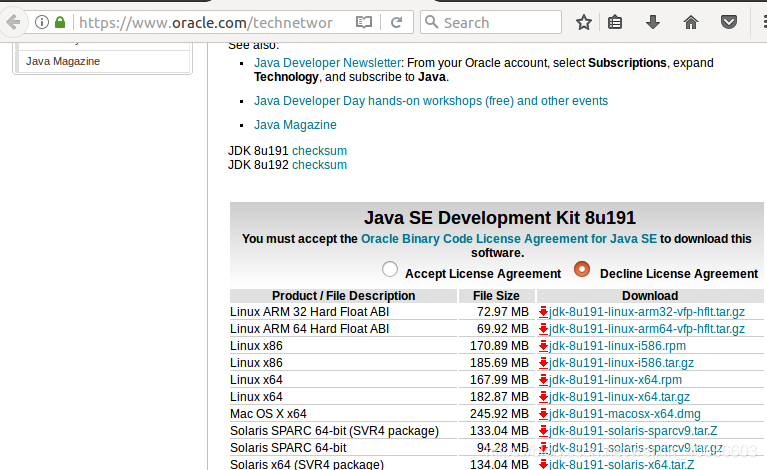767x470 pixels.
Task: Click the download icon for solaris-sparcv9.tar.Z
Action: click(543, 431)
